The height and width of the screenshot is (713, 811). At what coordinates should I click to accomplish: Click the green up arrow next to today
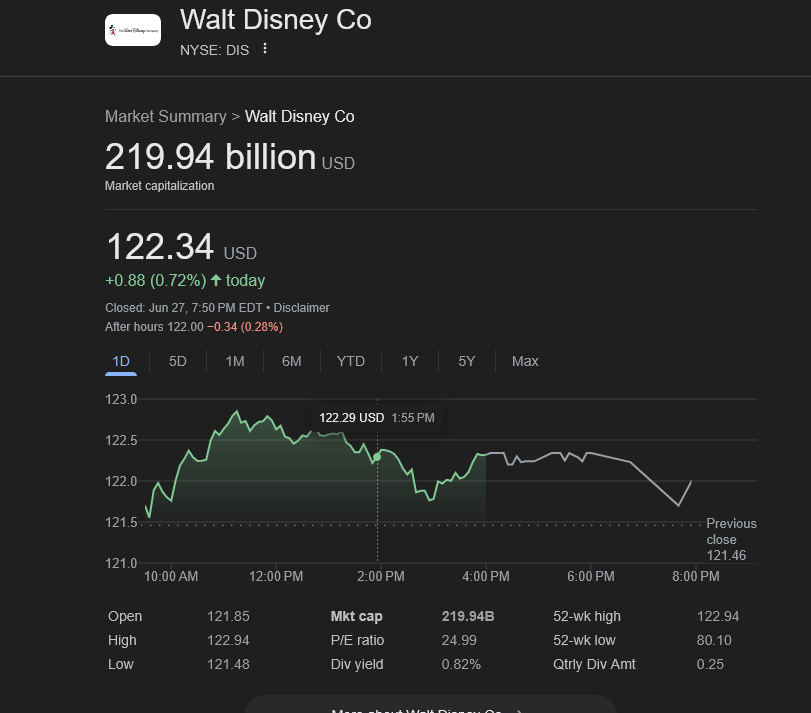[x=216, y=280]
